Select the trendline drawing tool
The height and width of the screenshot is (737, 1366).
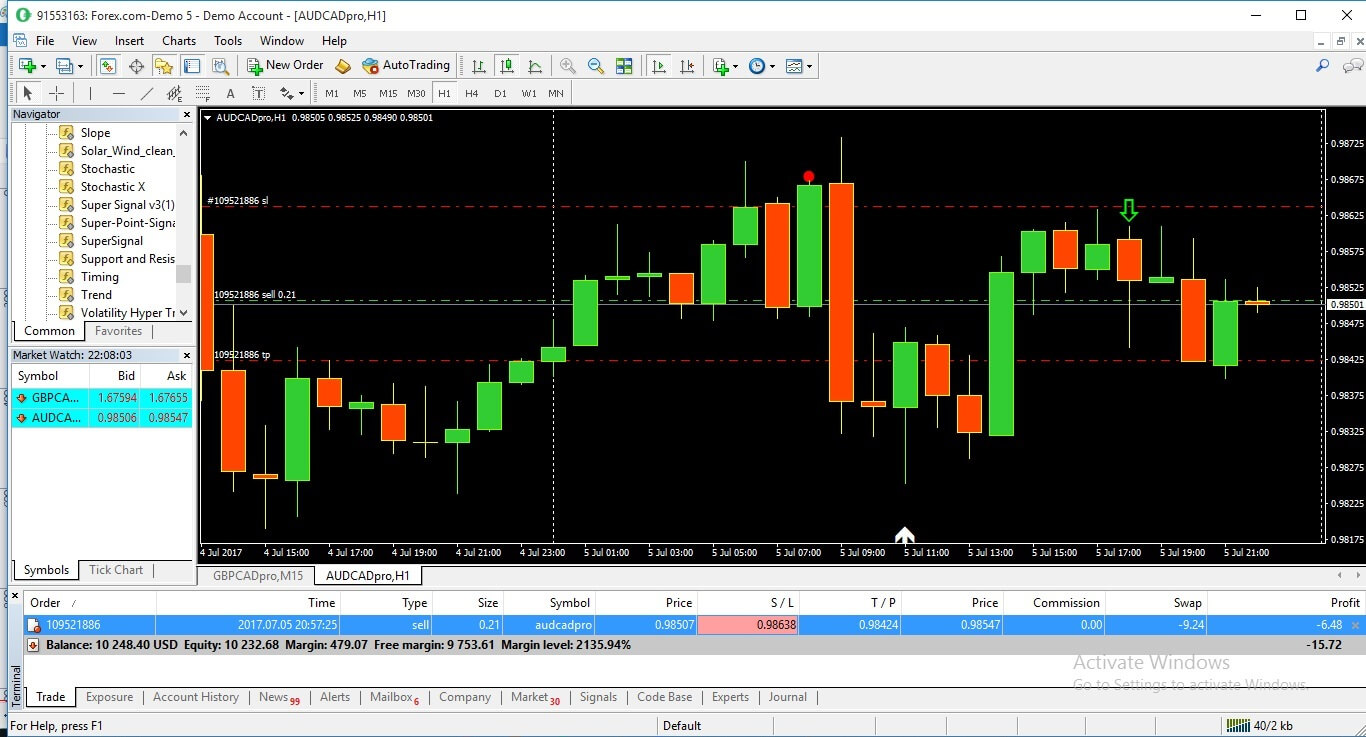[x=147, y=93]
